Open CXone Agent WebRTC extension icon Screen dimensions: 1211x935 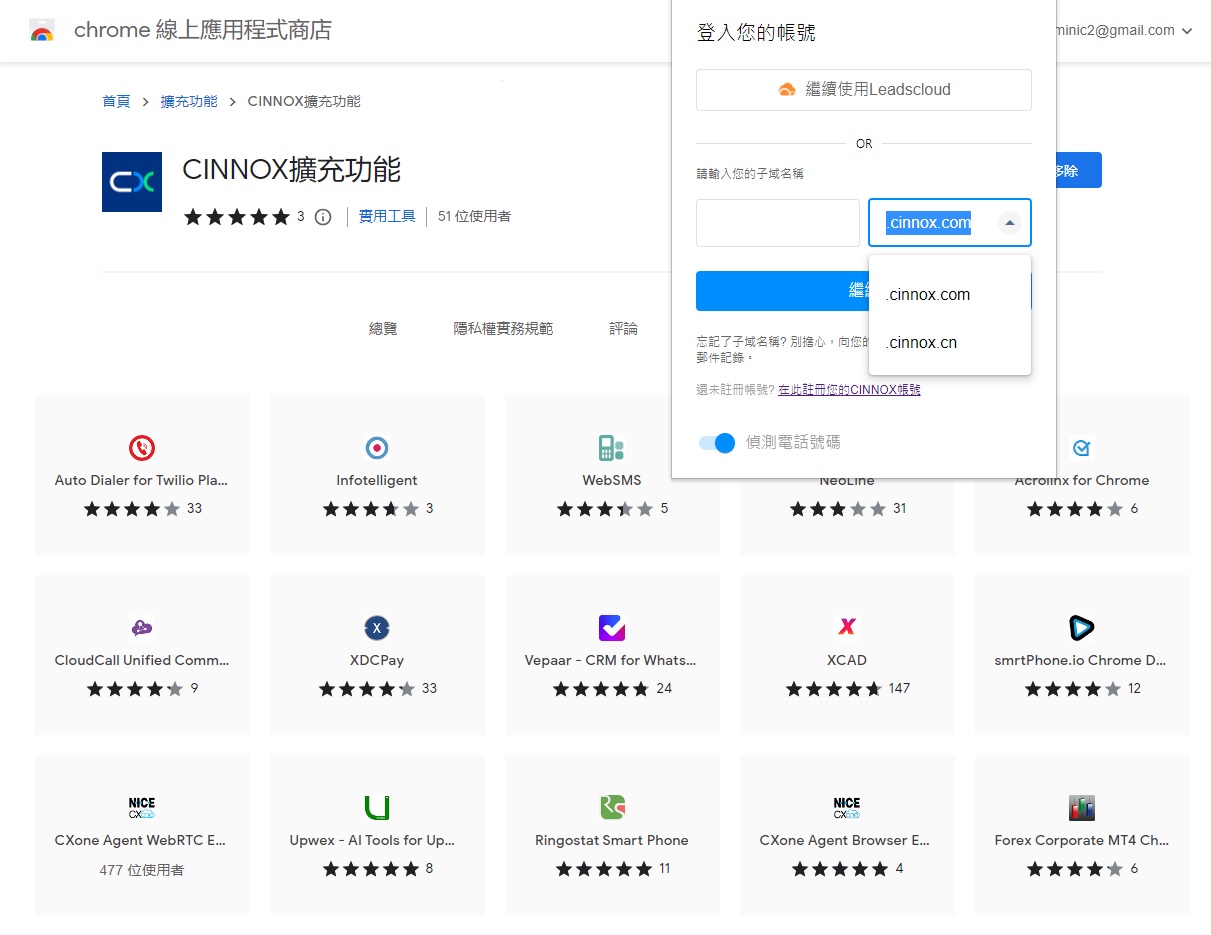click(142, 808)
